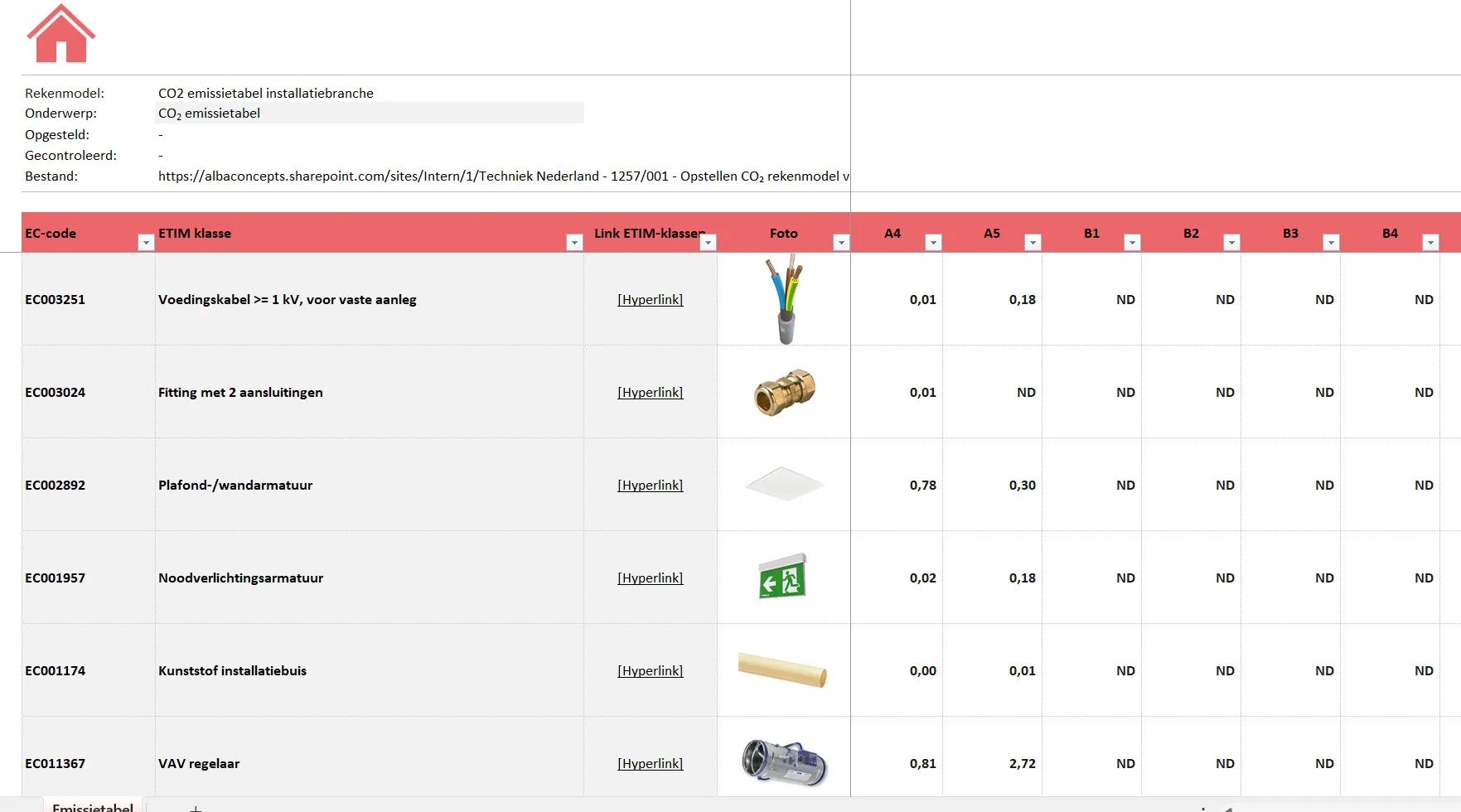This screenshot has width=1461, height=812.
Task: Open the B1 column filter dropdown
Action: tap(1132, 242)
